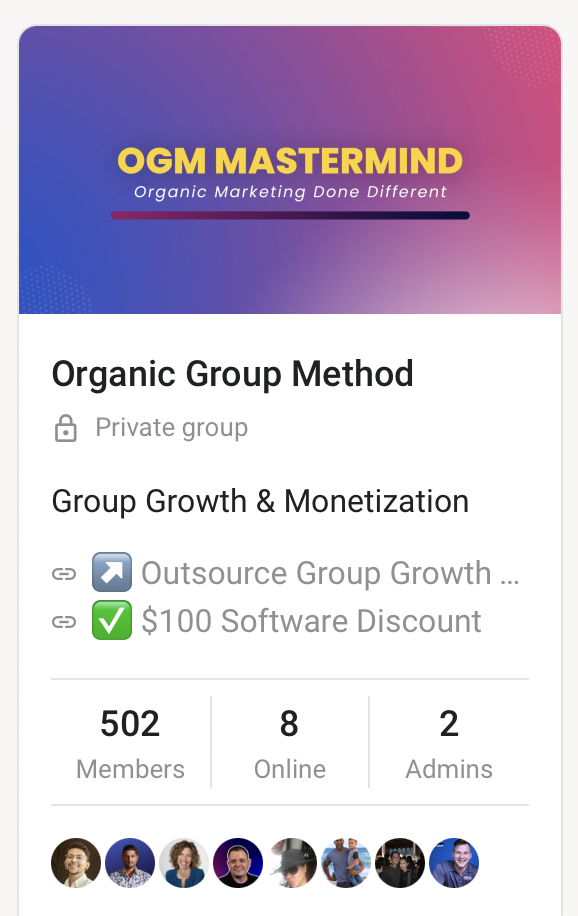This screenshot has height=916, width=578.
Task: Click the Private group label text
Action: pyautogui.click(x=171, y=427)
